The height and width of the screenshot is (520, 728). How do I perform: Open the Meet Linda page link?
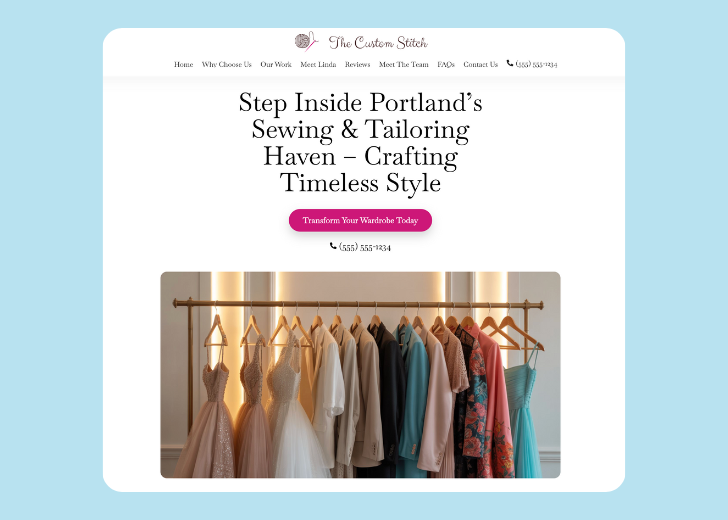[318, 65]
